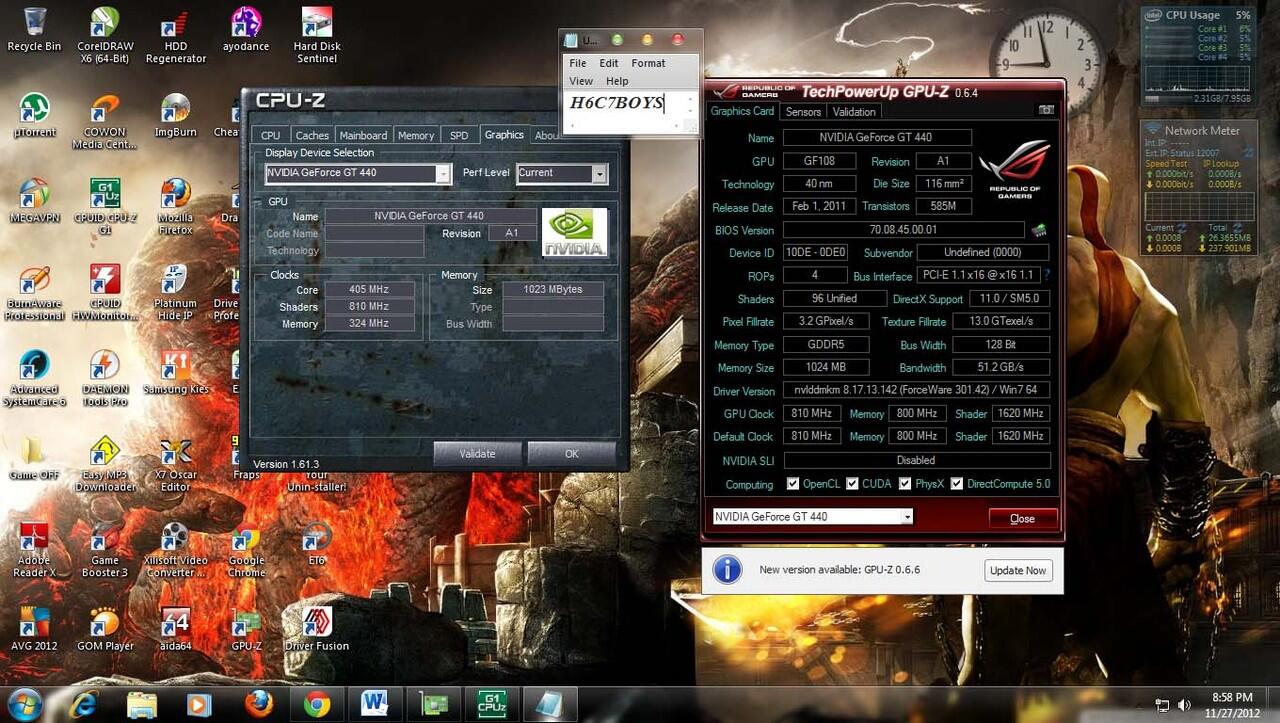The height and width of the screenshot is (723, 1280).
Task: Toggle PhysX checkbox in GPU-Z
Action: (x=905, y=484)
